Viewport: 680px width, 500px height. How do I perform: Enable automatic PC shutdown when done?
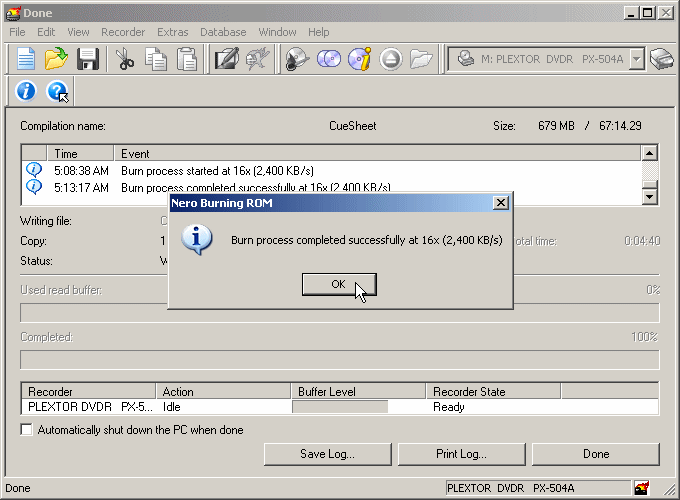click(x=27, y=430)
